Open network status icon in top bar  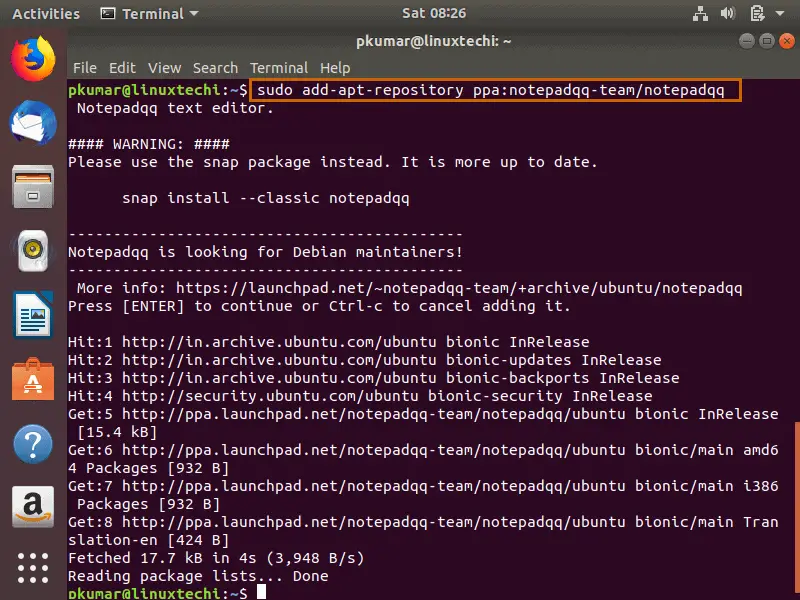pyautogui.click(x=700, y=13)
